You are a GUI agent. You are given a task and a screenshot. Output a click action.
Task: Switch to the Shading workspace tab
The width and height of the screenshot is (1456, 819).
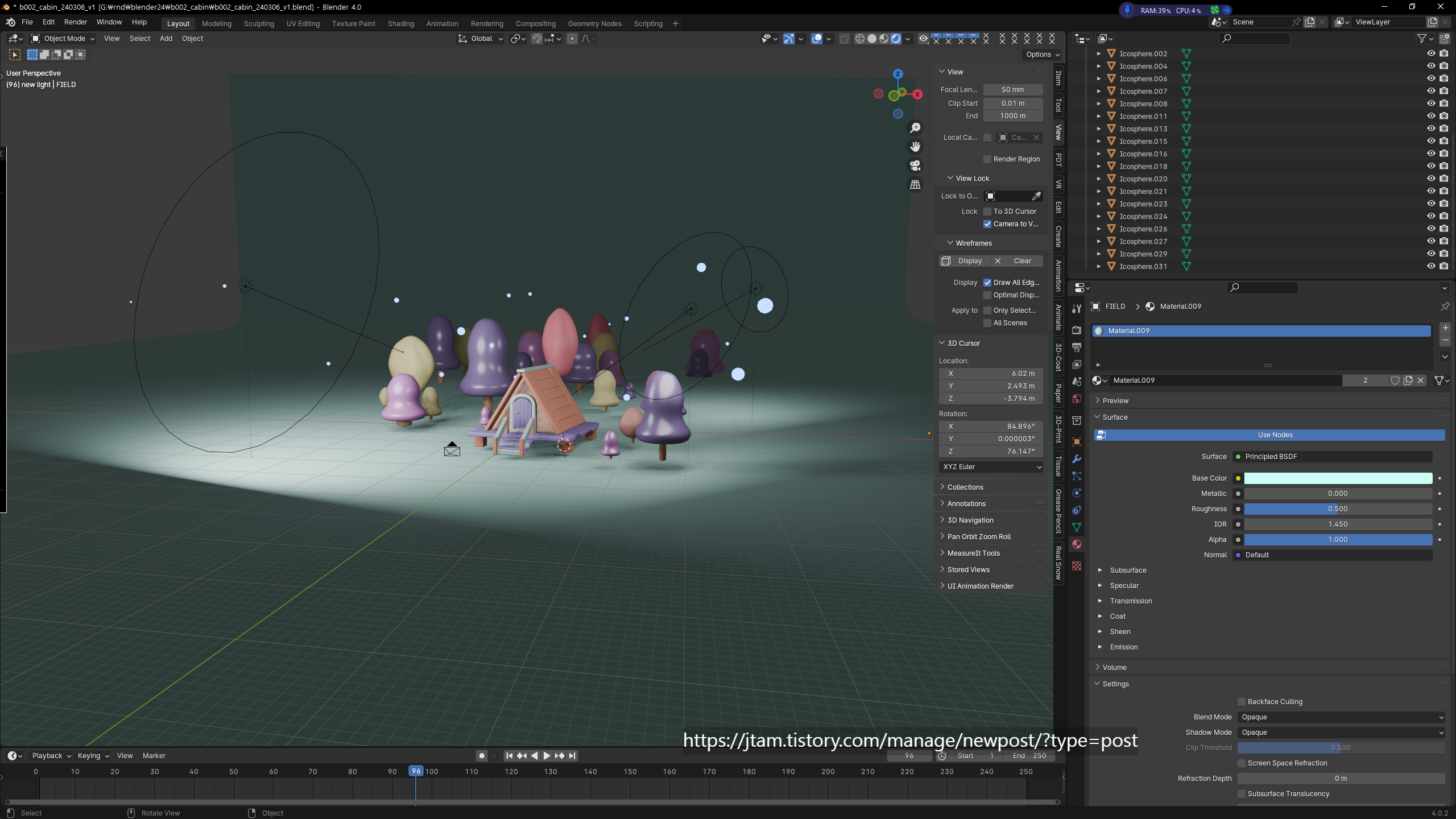400,23
